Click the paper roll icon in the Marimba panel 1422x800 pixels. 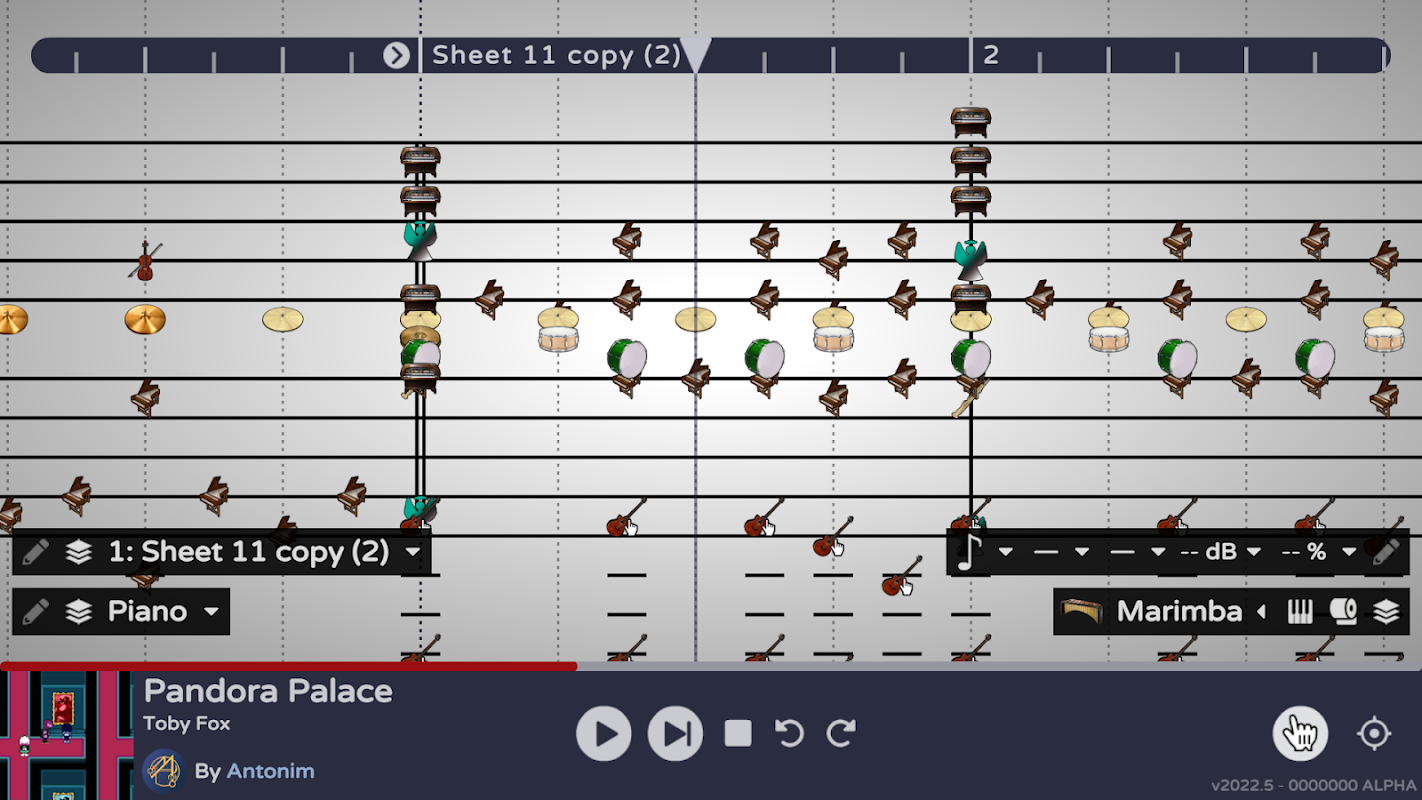pyautogui.click(x=1343, y=611)
